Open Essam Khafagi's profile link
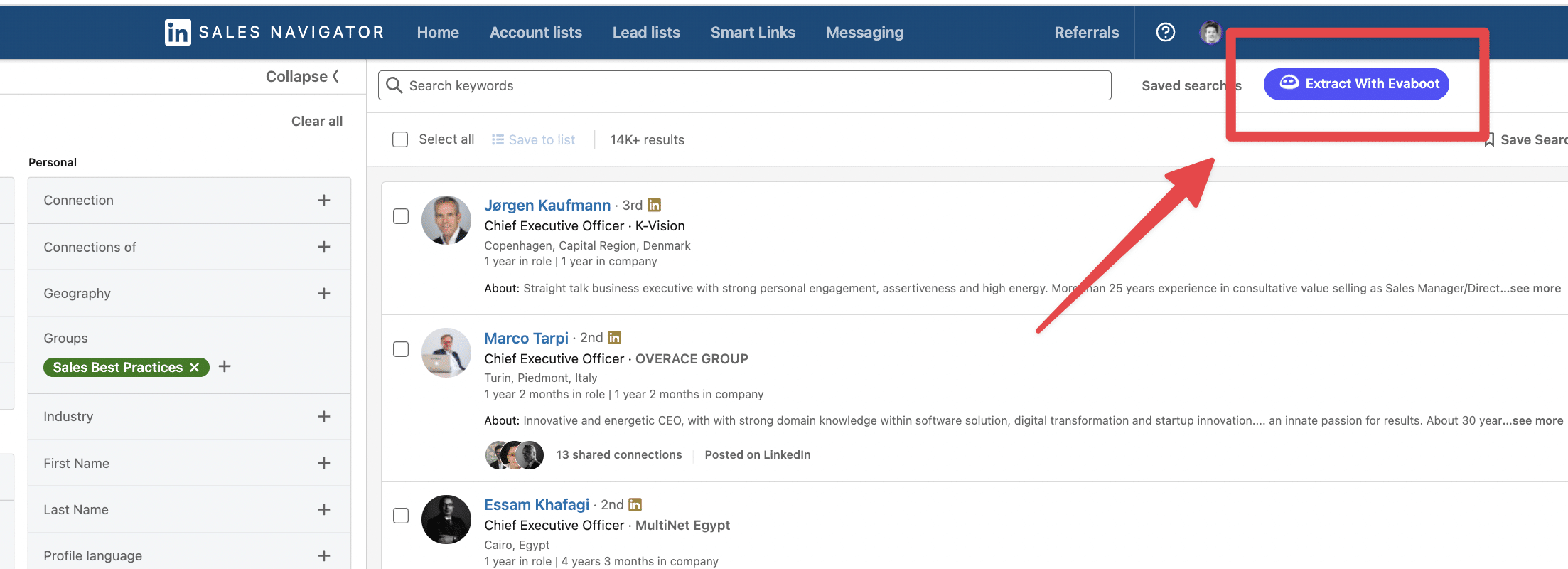 (537, 504)
